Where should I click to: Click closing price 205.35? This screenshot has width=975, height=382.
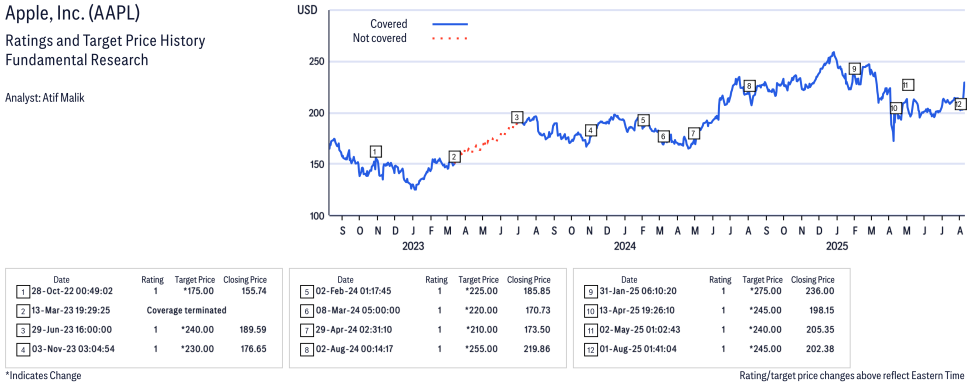point(821,330)
